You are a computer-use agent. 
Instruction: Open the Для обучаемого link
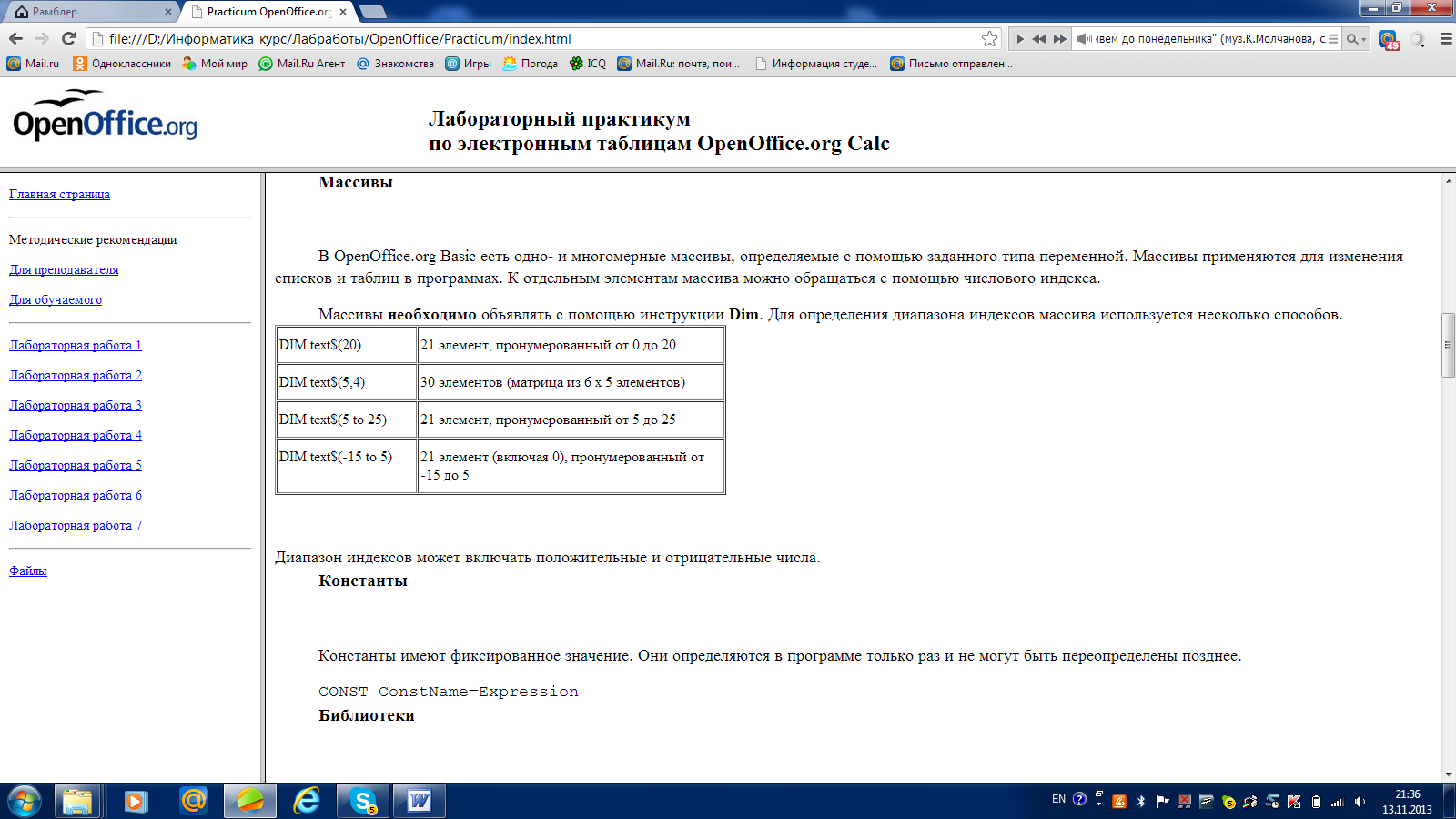click(56, 299)
